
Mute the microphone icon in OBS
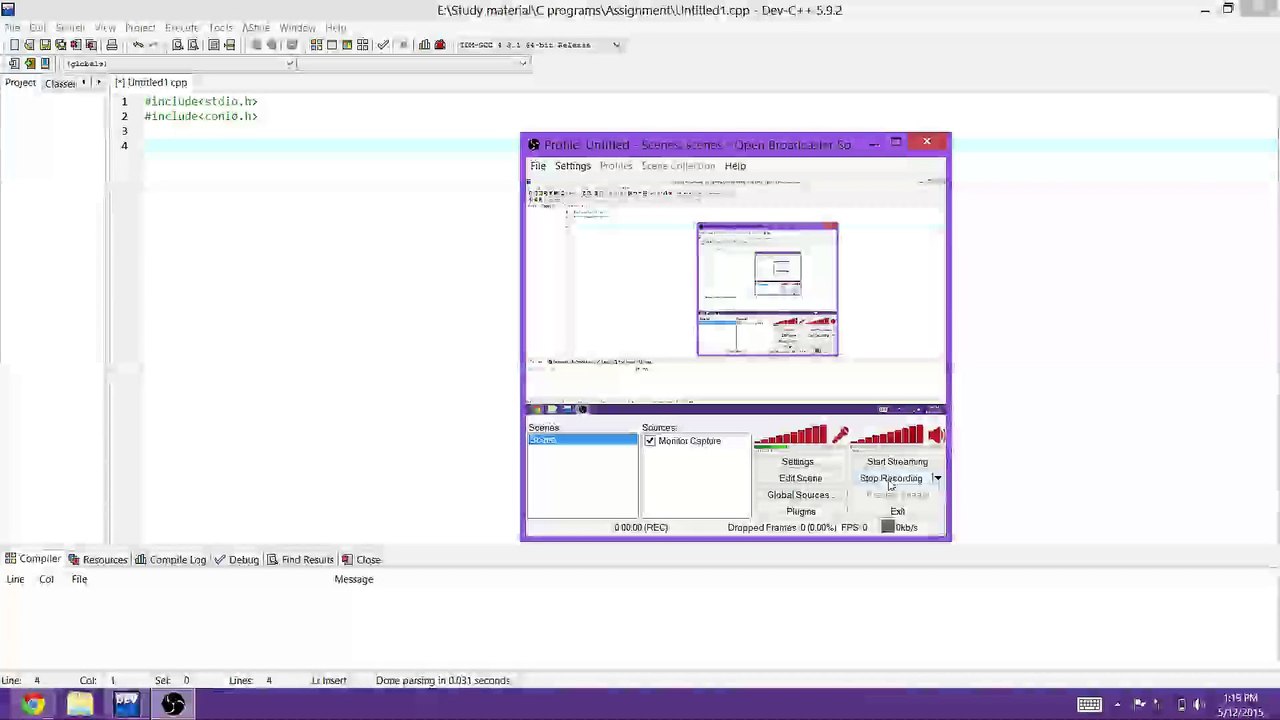839,435
